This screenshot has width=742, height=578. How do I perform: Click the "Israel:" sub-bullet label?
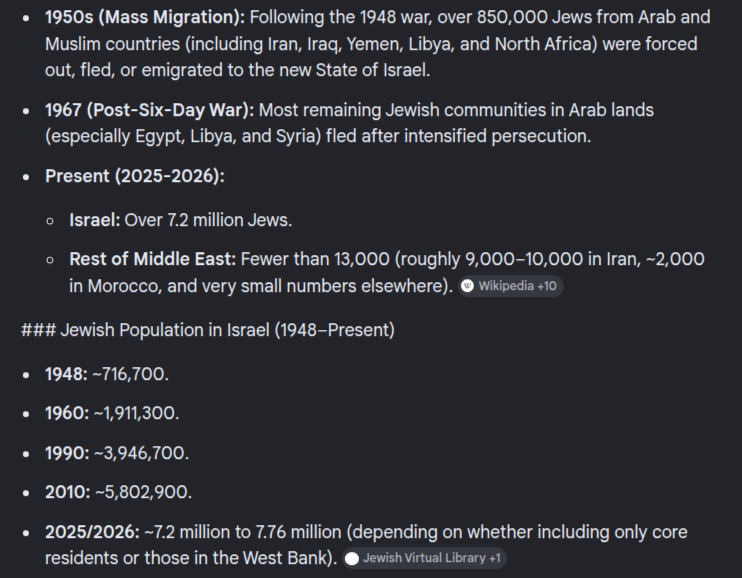coord(95,220)
